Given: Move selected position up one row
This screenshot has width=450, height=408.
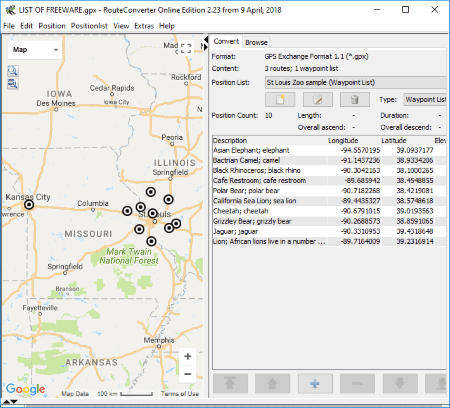Looking at the screenshot, I should tap(272, 384).
